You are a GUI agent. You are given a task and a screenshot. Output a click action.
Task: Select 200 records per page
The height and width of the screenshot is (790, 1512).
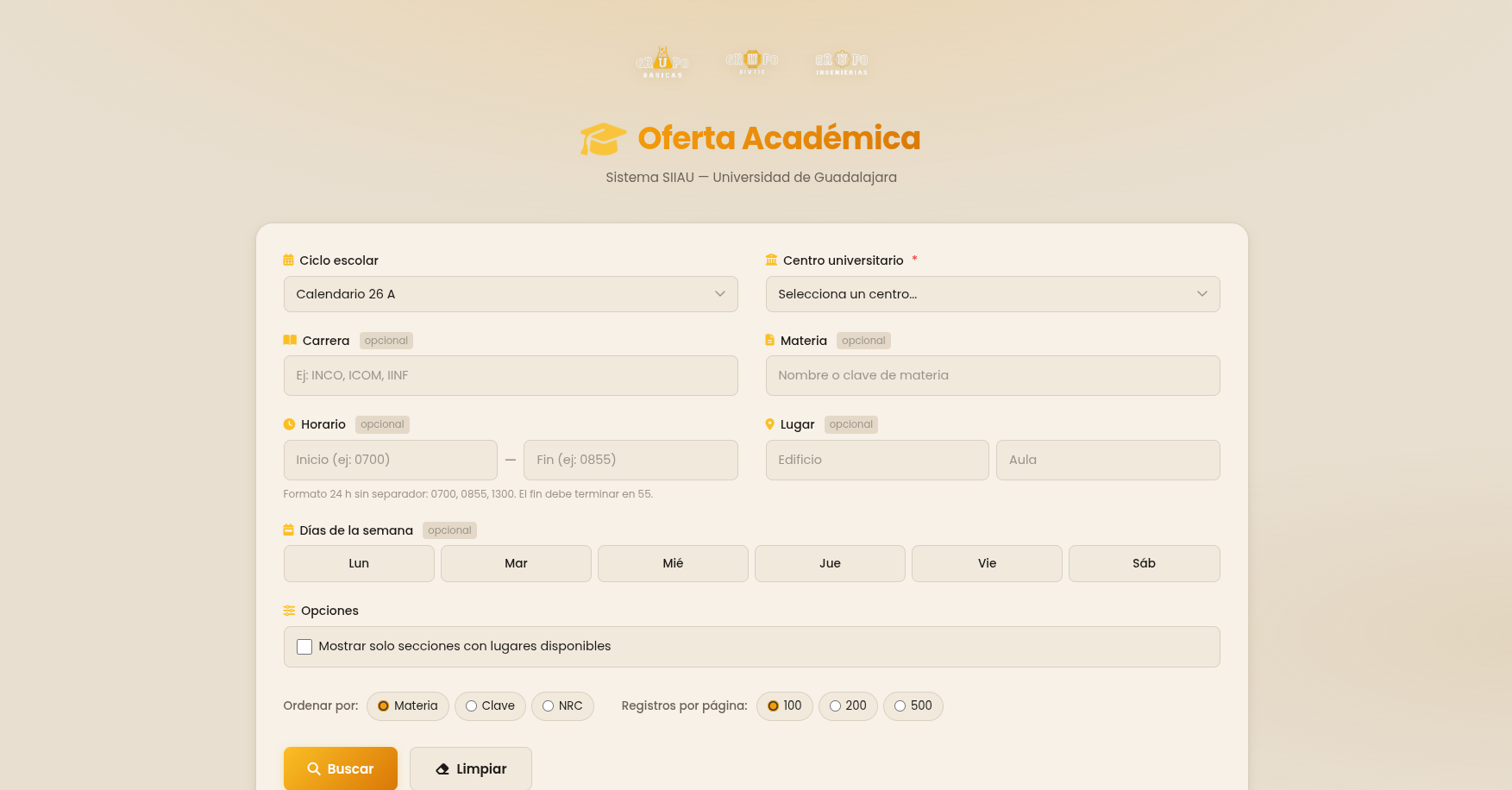pyautogui.click(x=848, y=706)
